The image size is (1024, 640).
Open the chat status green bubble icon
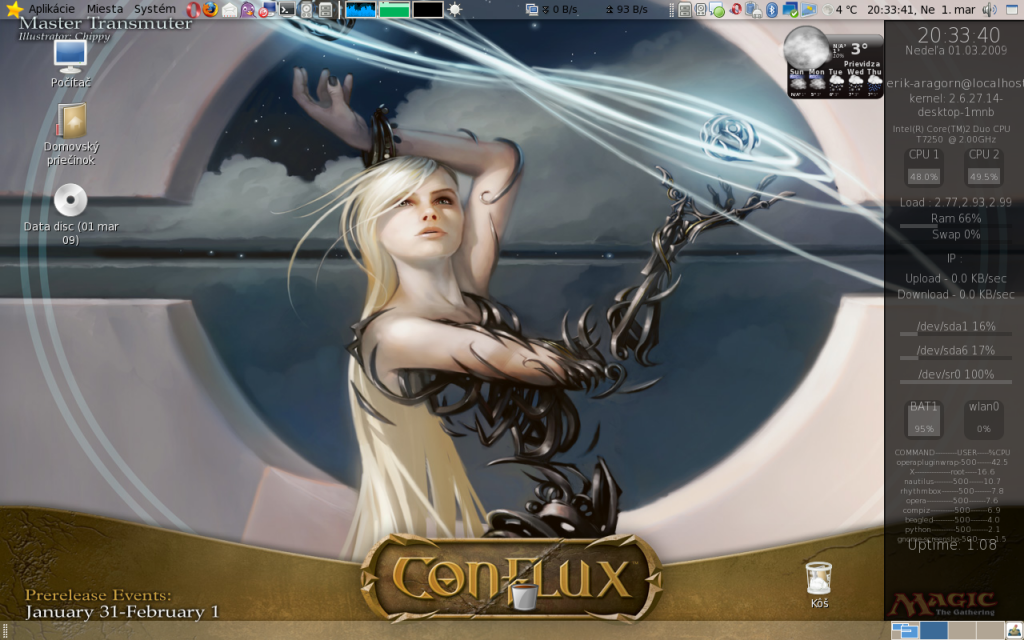click(717, 9)
